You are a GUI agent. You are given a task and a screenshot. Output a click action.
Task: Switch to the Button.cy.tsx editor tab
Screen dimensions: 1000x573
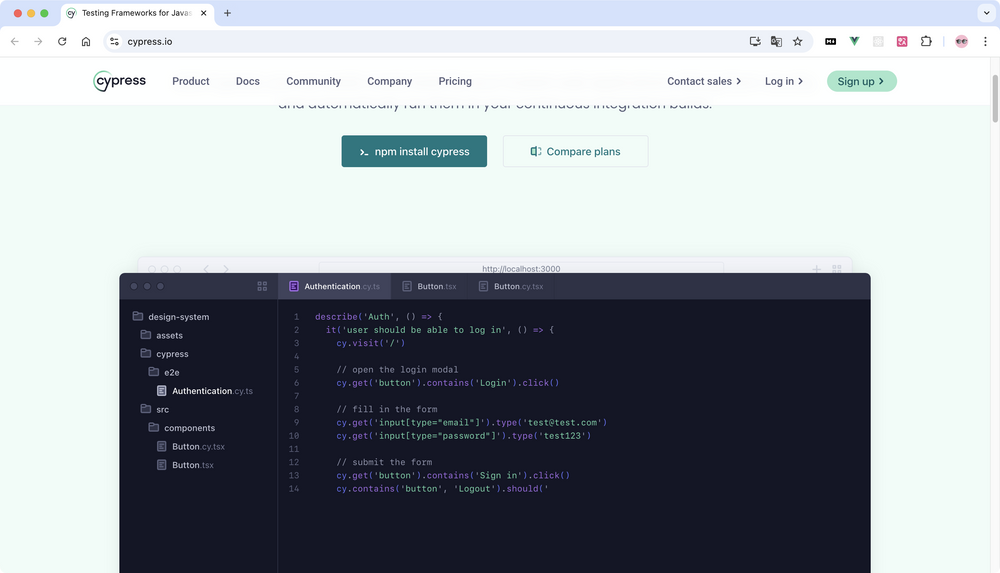point(511,286)
